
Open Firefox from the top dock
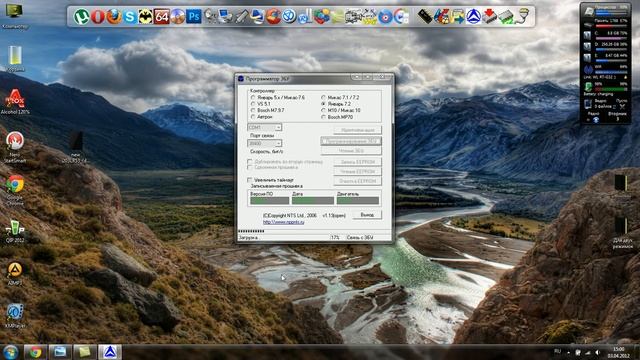tap(113, 17)
